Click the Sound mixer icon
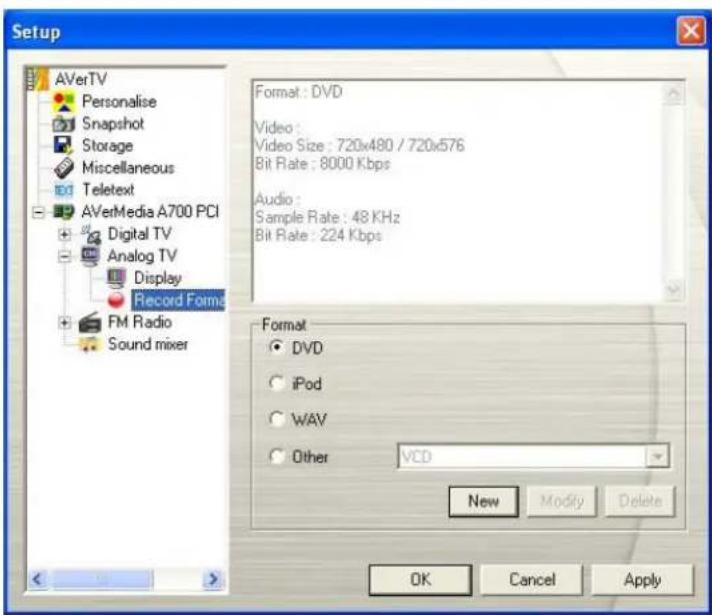 pyautogui.click(x=90, y=344)
